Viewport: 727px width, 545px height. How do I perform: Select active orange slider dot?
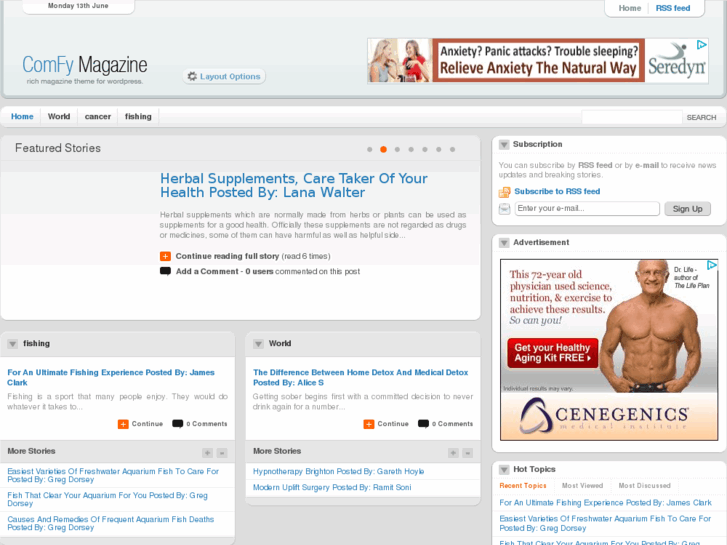[383, 149]
